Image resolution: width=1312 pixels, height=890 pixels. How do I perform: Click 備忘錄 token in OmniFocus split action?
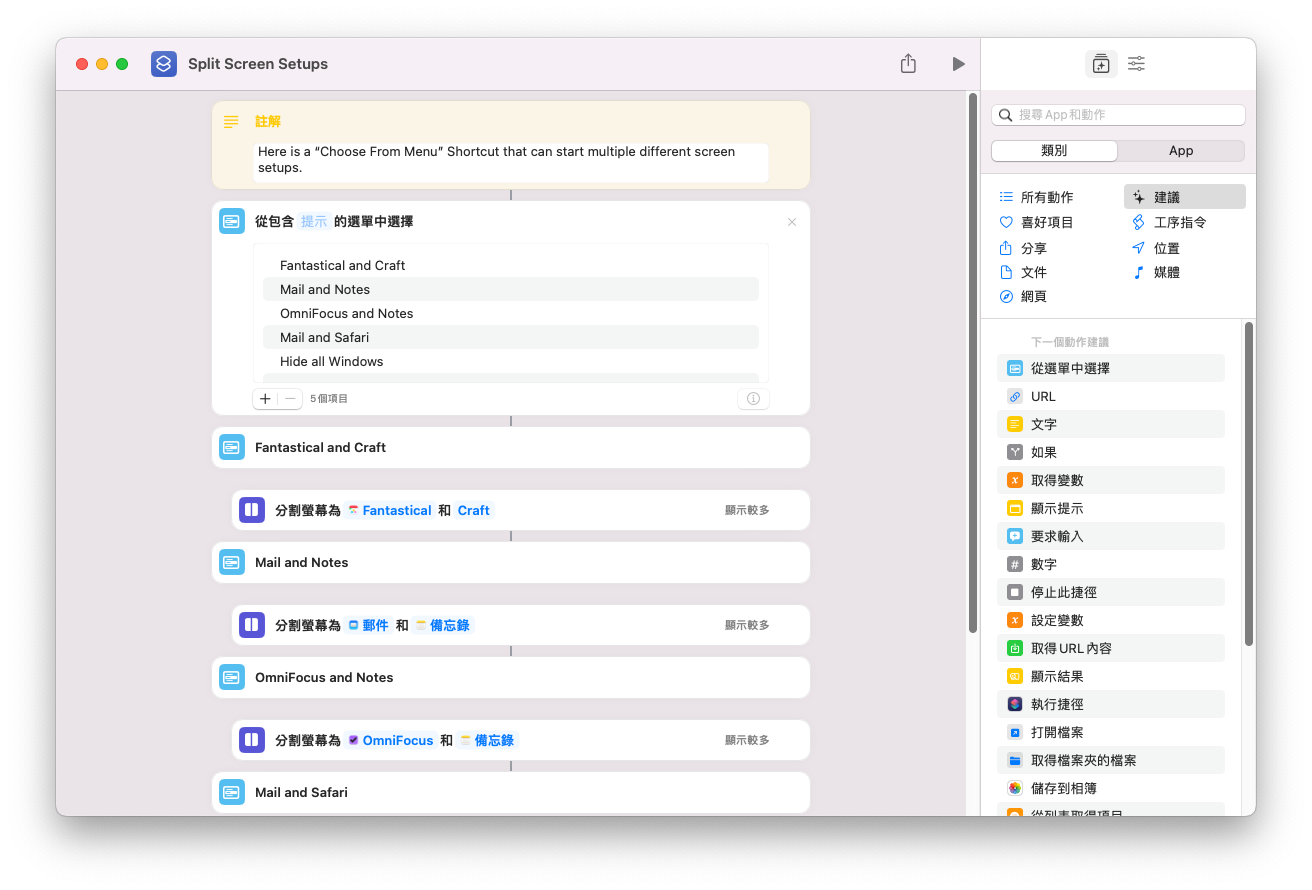pyautogui.click(x=487, y=740)
